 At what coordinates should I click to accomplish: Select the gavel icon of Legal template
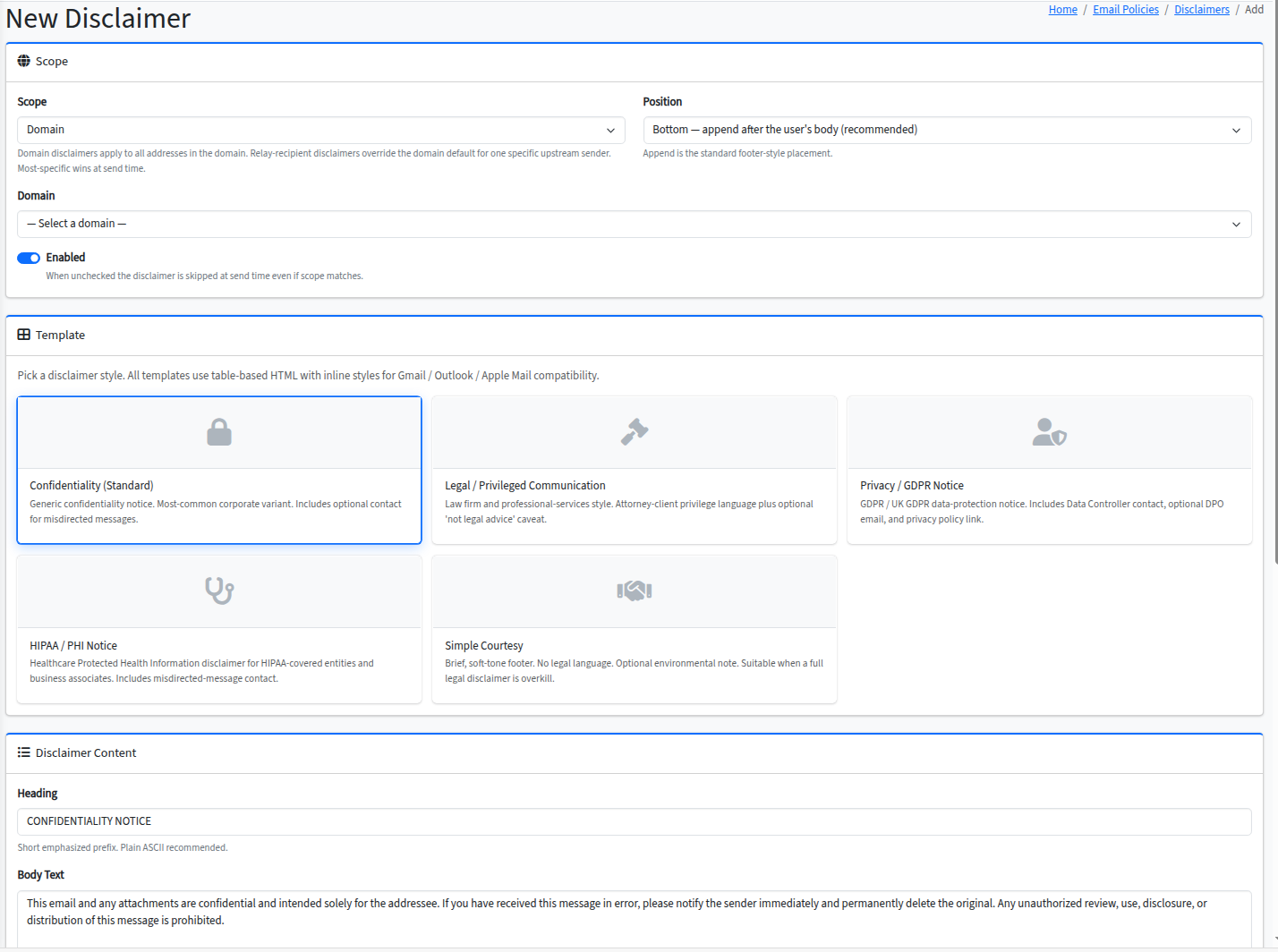point(635,432)
